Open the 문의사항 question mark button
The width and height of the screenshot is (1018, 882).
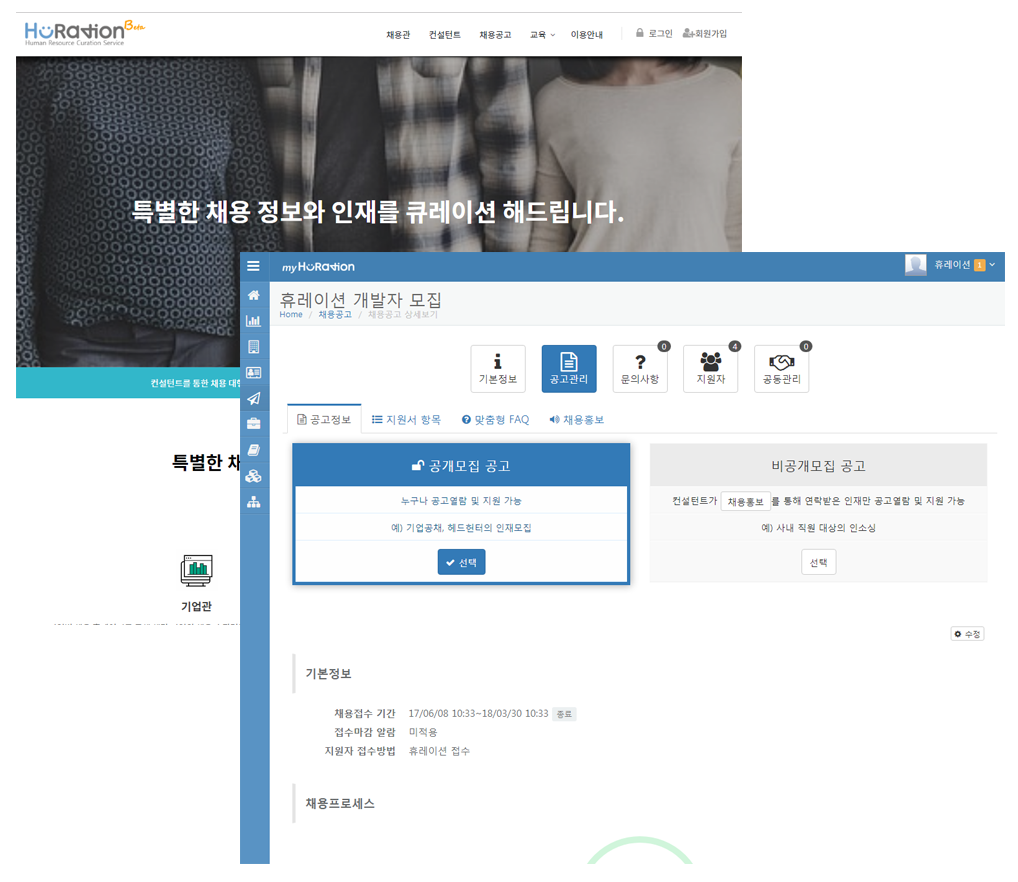[x=640, y=369]
